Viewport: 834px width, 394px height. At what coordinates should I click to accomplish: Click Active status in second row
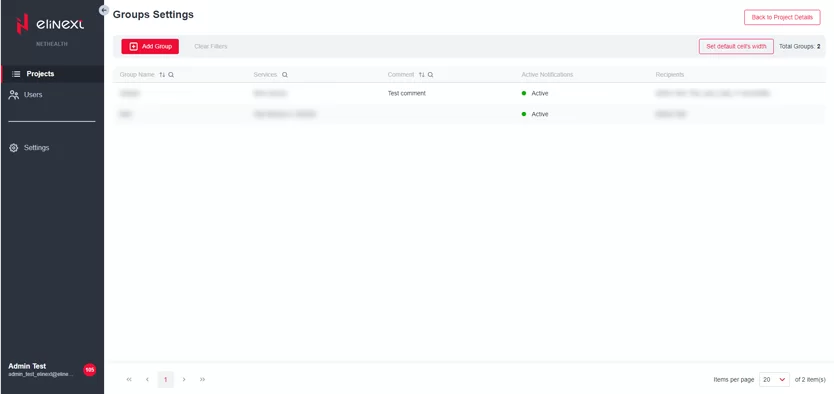[x=535, y=114]
